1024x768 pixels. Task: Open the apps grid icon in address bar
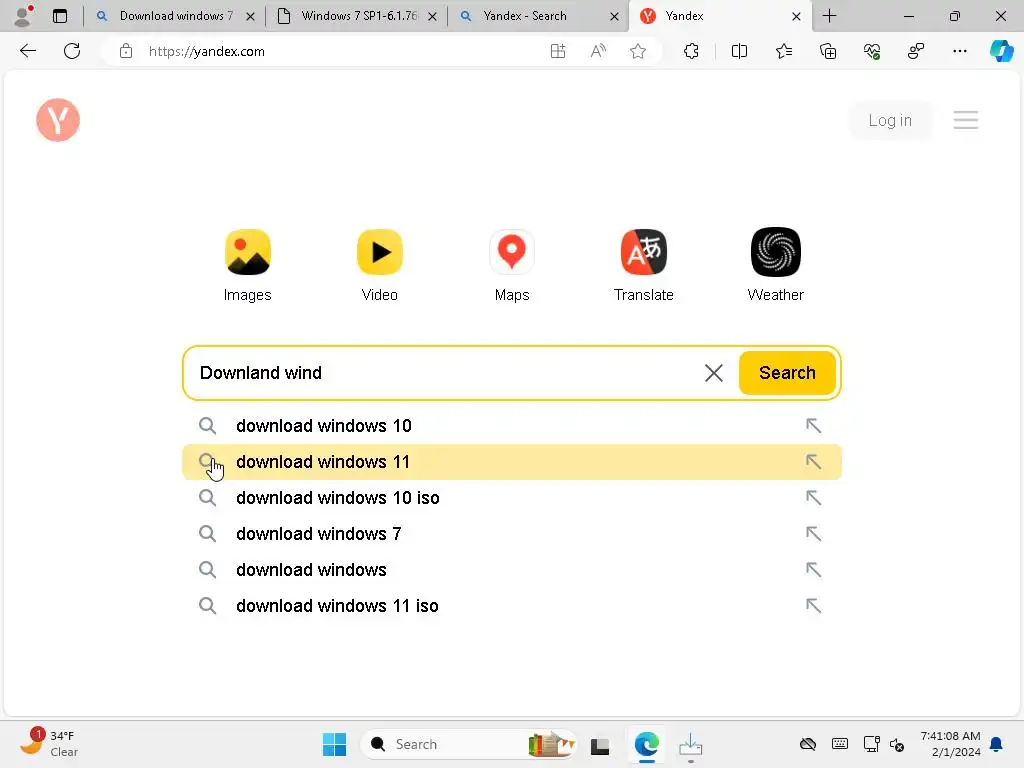(x=558, y=51)
